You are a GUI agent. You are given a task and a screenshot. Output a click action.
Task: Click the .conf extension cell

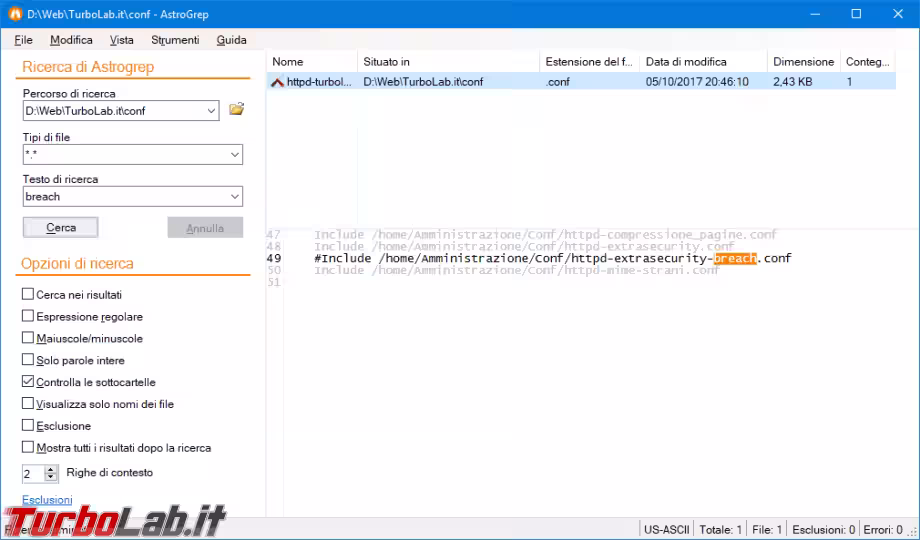point(557,82)
